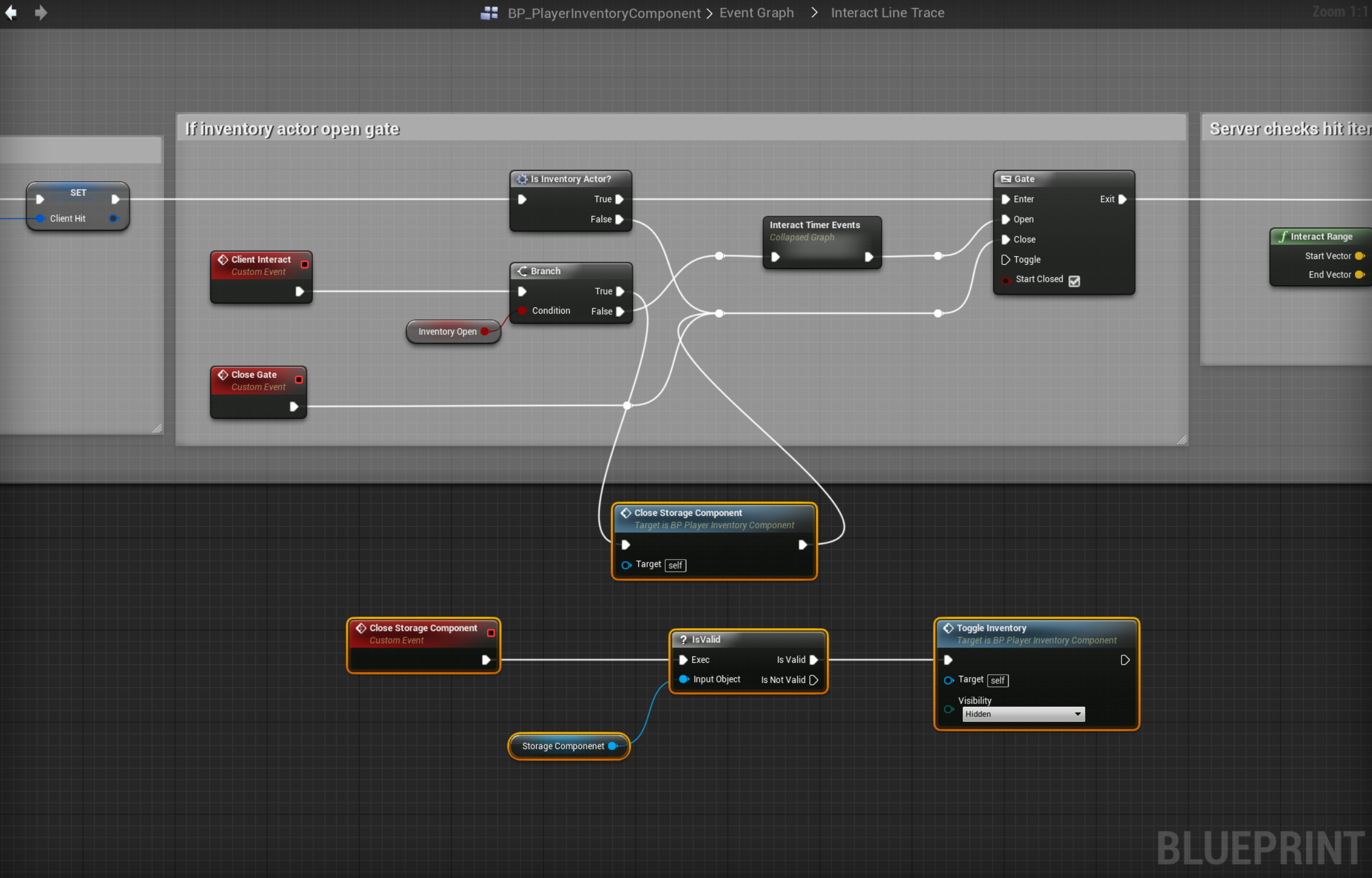Image resolution: width=1372 pixels, height=878 pixels.
Task: Click the Branch node header icon
Action: (x=522, y=271)
